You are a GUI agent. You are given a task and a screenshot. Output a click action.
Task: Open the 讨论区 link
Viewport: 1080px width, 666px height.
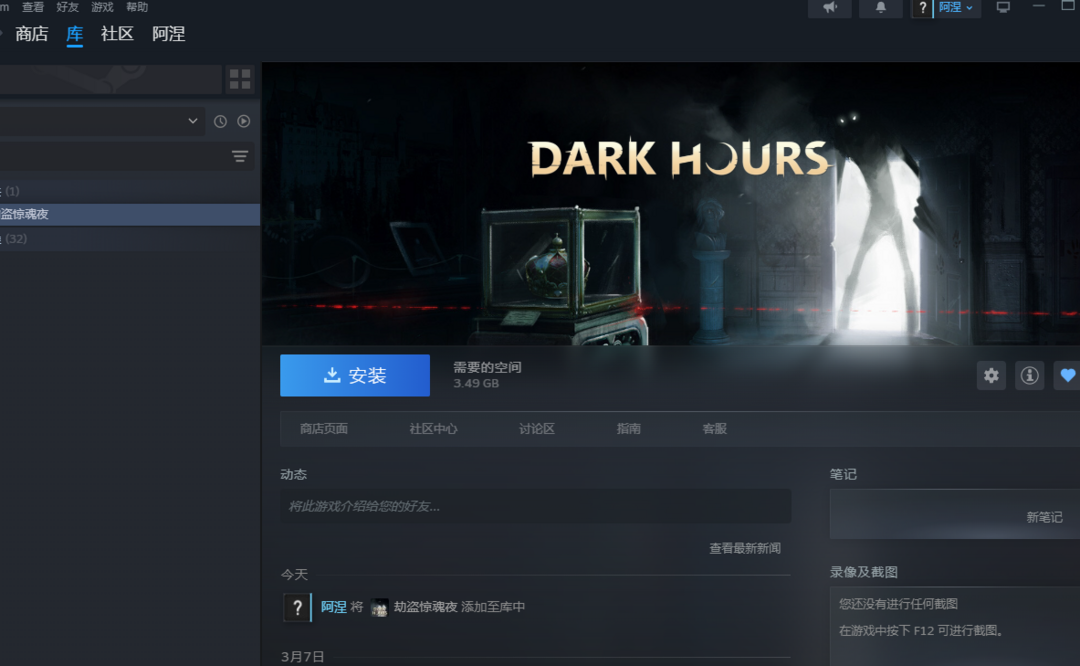537,429
